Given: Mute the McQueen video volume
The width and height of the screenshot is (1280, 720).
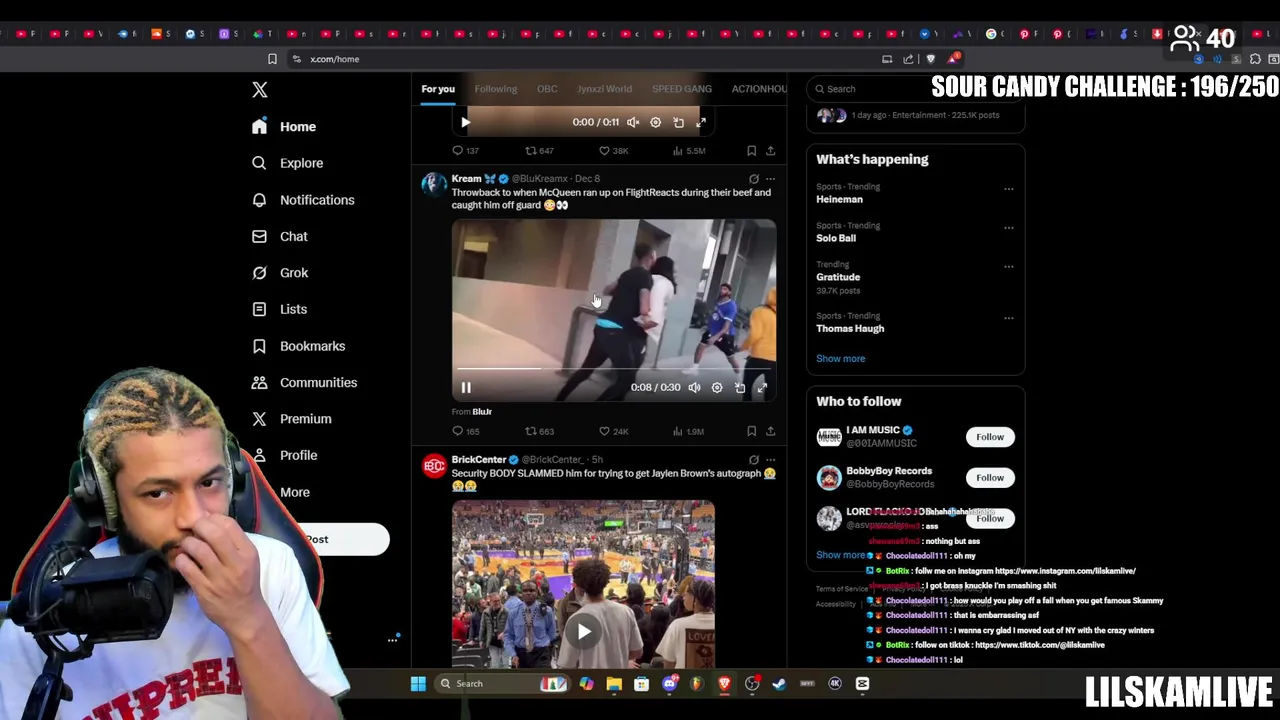Looking at the screenshot, I should (694, 387).
